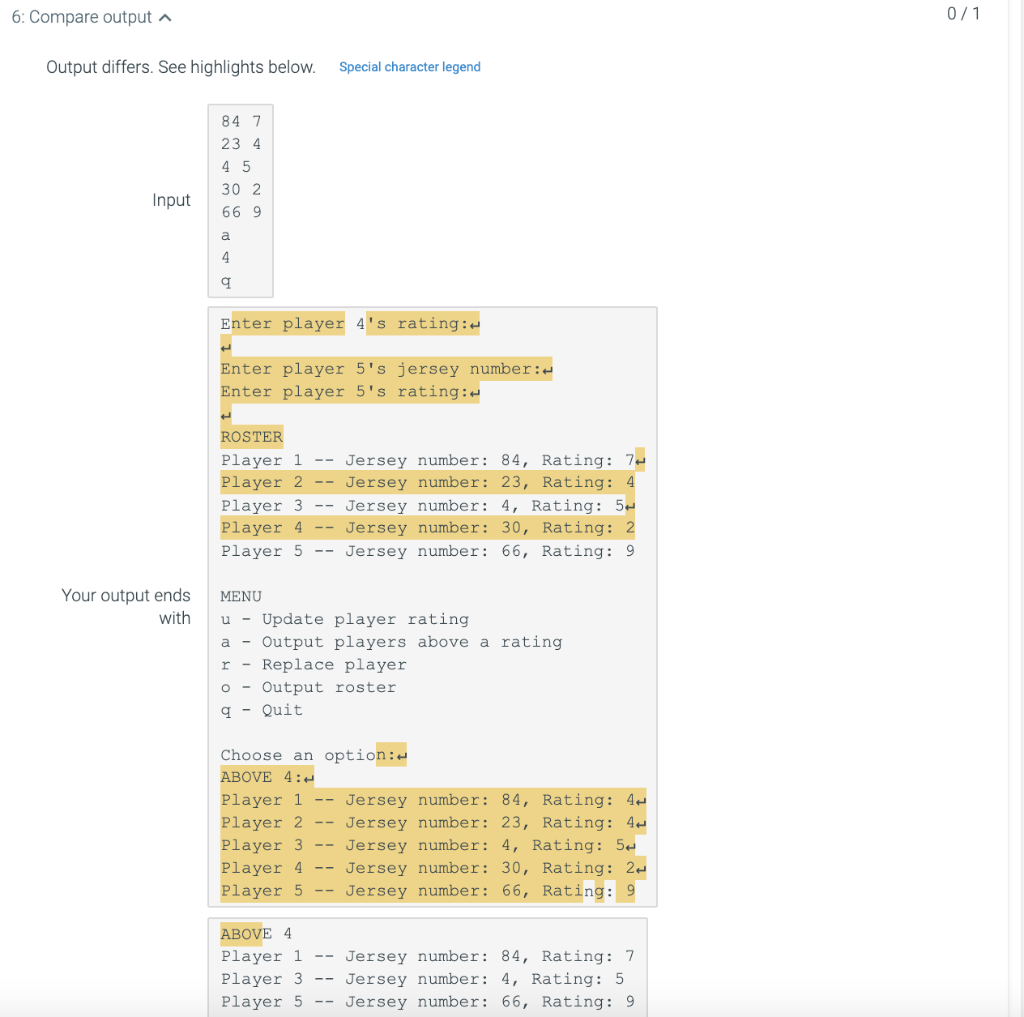
Task: Click input line '66 9'
Action: click(x=241, y=212)
